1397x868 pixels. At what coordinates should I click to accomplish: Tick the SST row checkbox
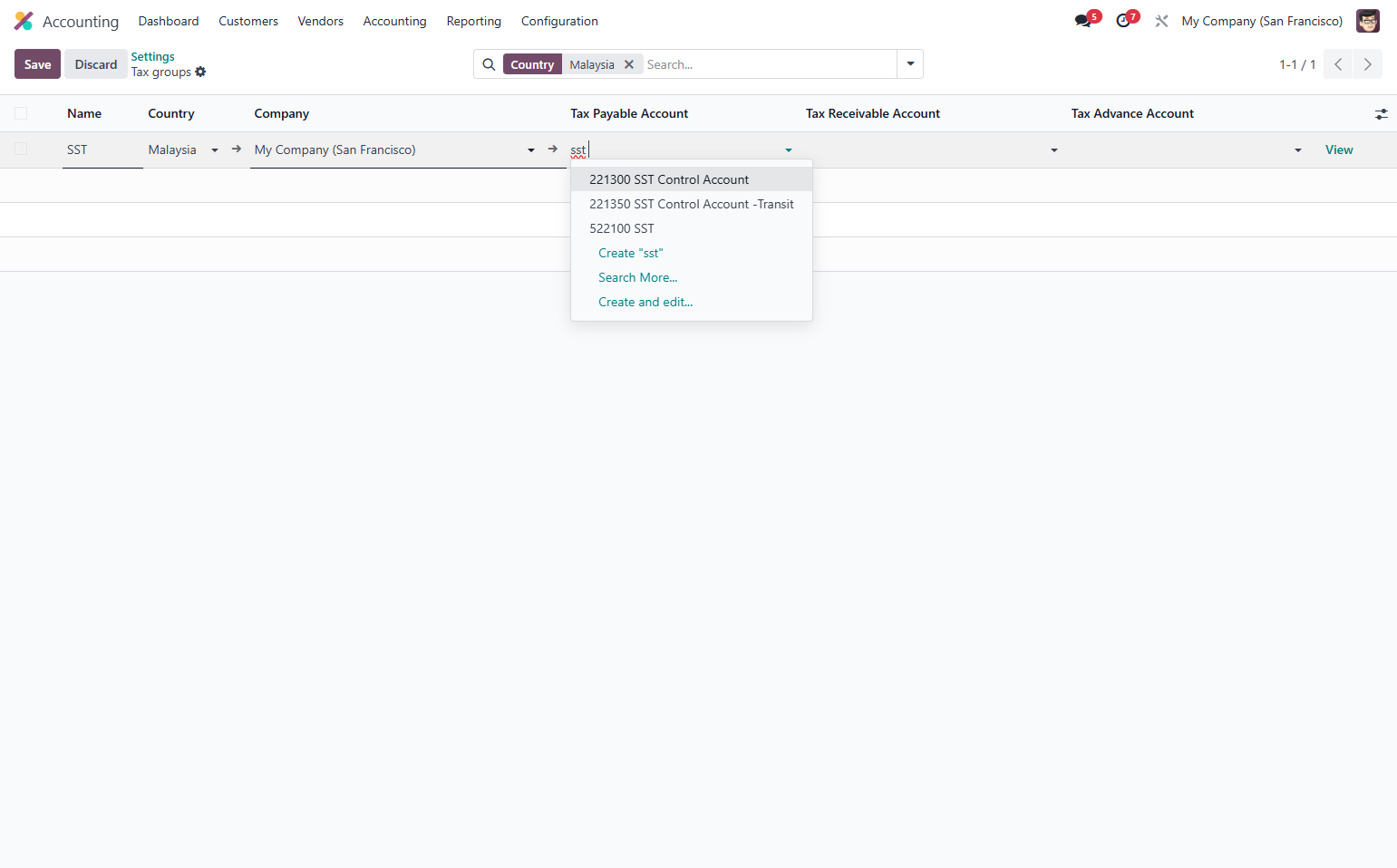click(x=21, y=149)
